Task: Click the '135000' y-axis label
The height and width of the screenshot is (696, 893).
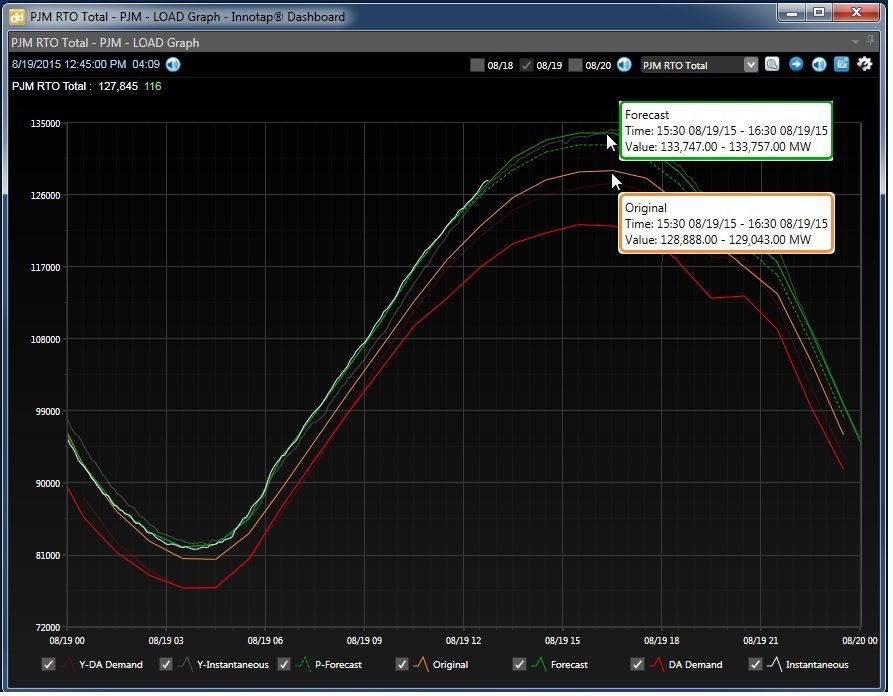Action: [45, 124]
